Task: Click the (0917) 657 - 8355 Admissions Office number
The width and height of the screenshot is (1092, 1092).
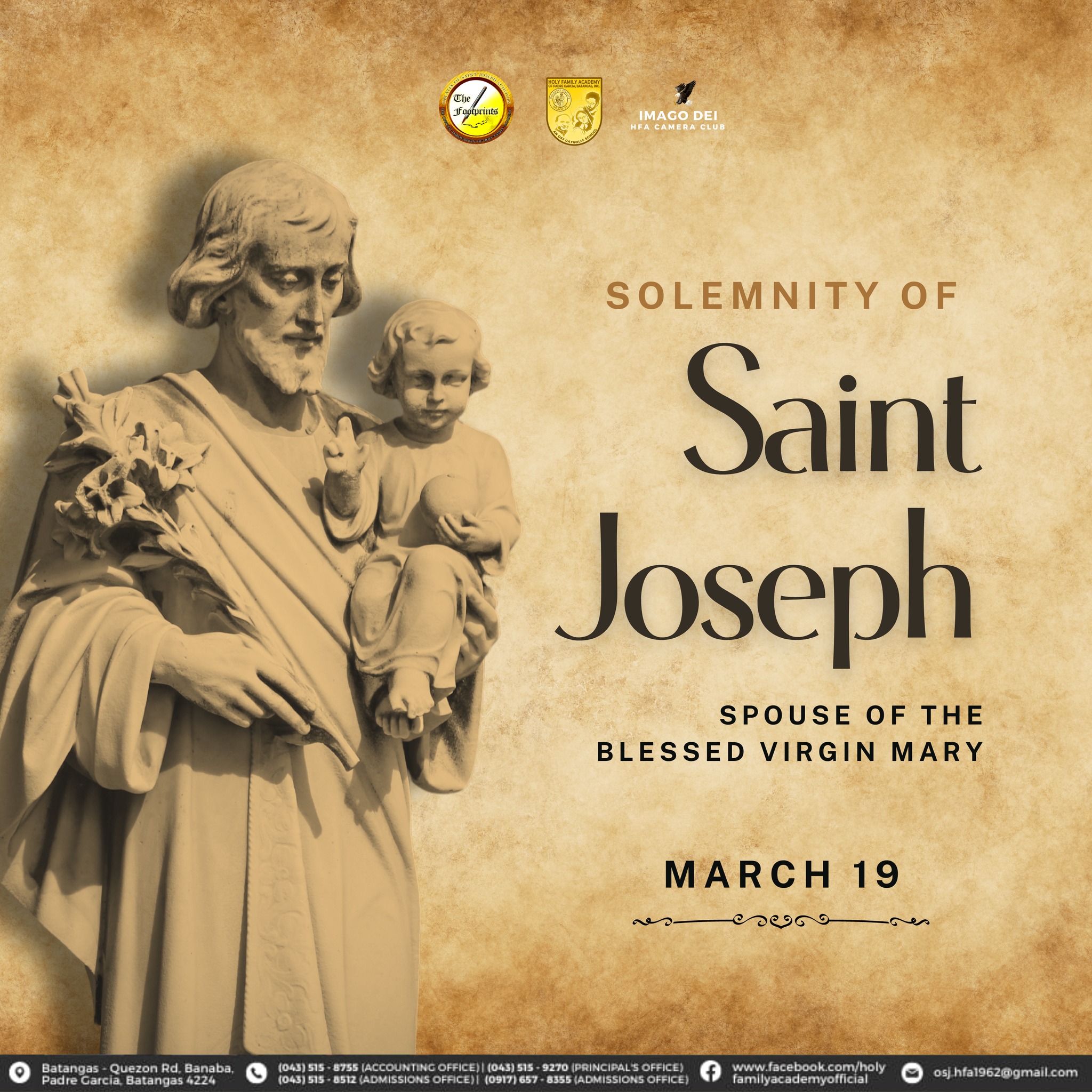Action: tap(587, 1079)
